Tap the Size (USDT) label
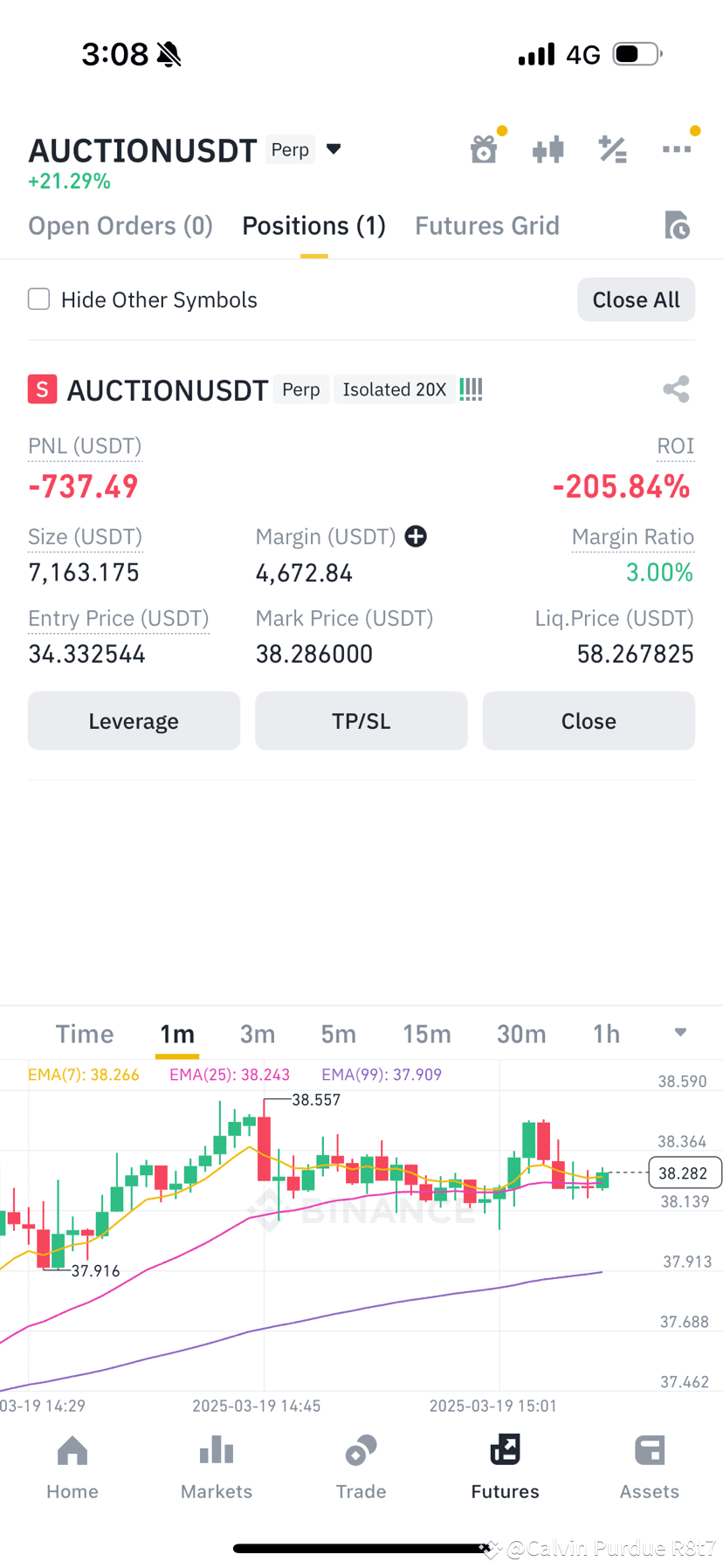The width and height of the screenshot is (723, 1568). point(85,537)
